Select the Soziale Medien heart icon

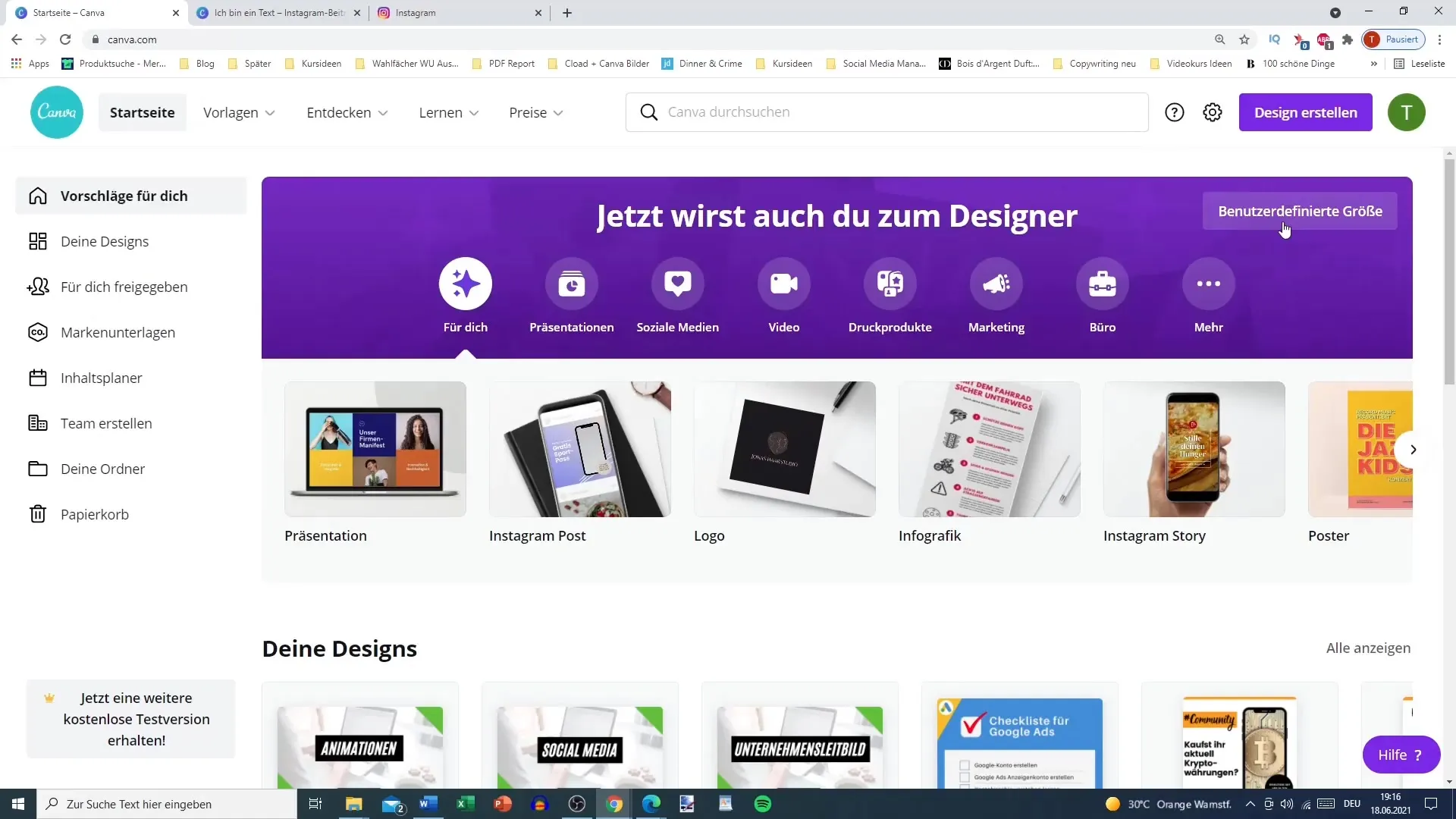(x=678, y=284)
